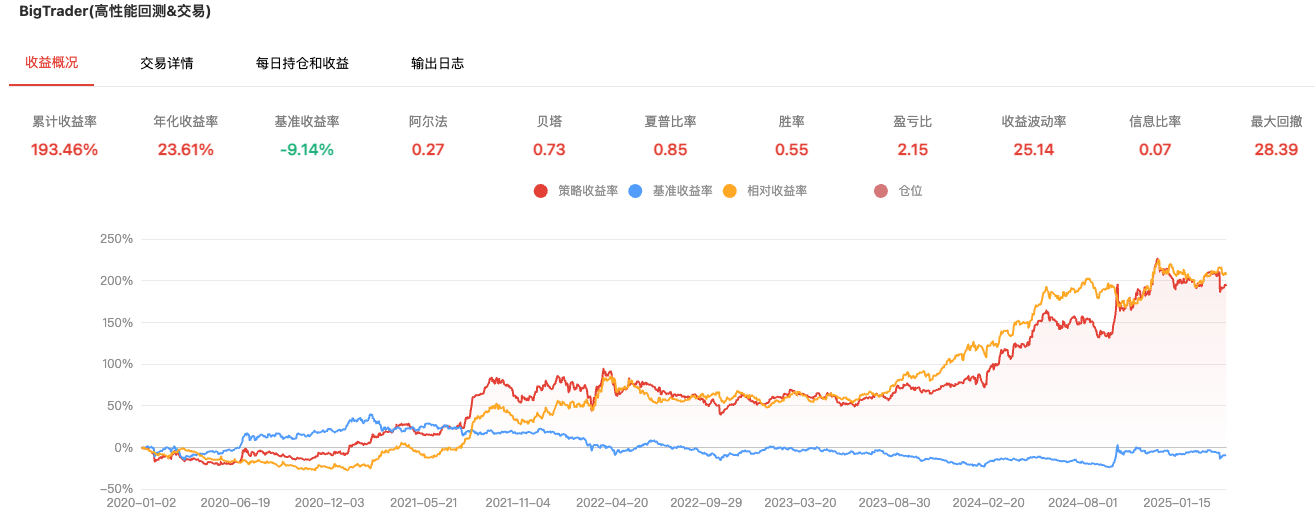Click the green -9.14% benchmark return value
This screenshot has height=519, width=1315.
point(307,150)
